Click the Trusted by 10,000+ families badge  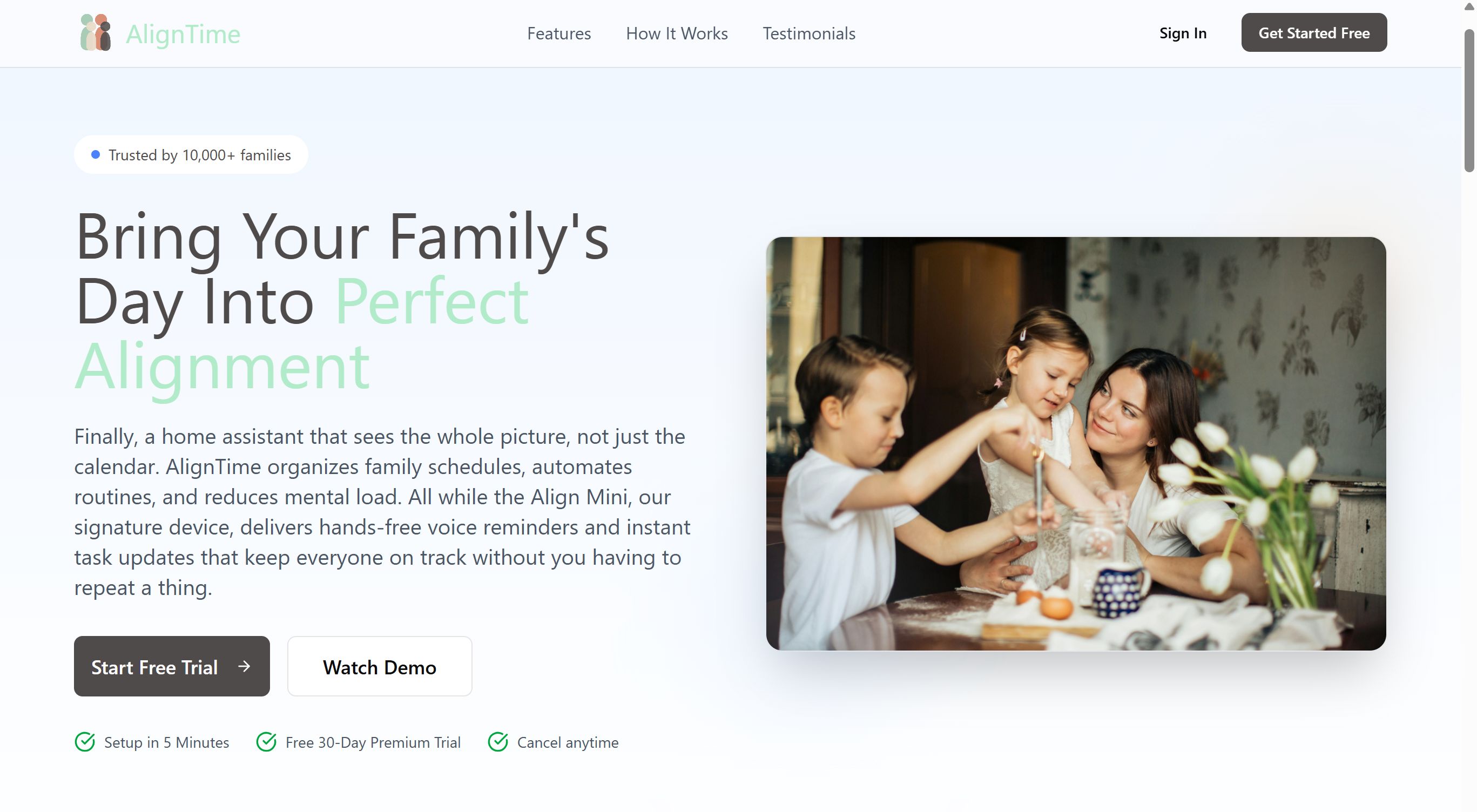tap(191, 155)
